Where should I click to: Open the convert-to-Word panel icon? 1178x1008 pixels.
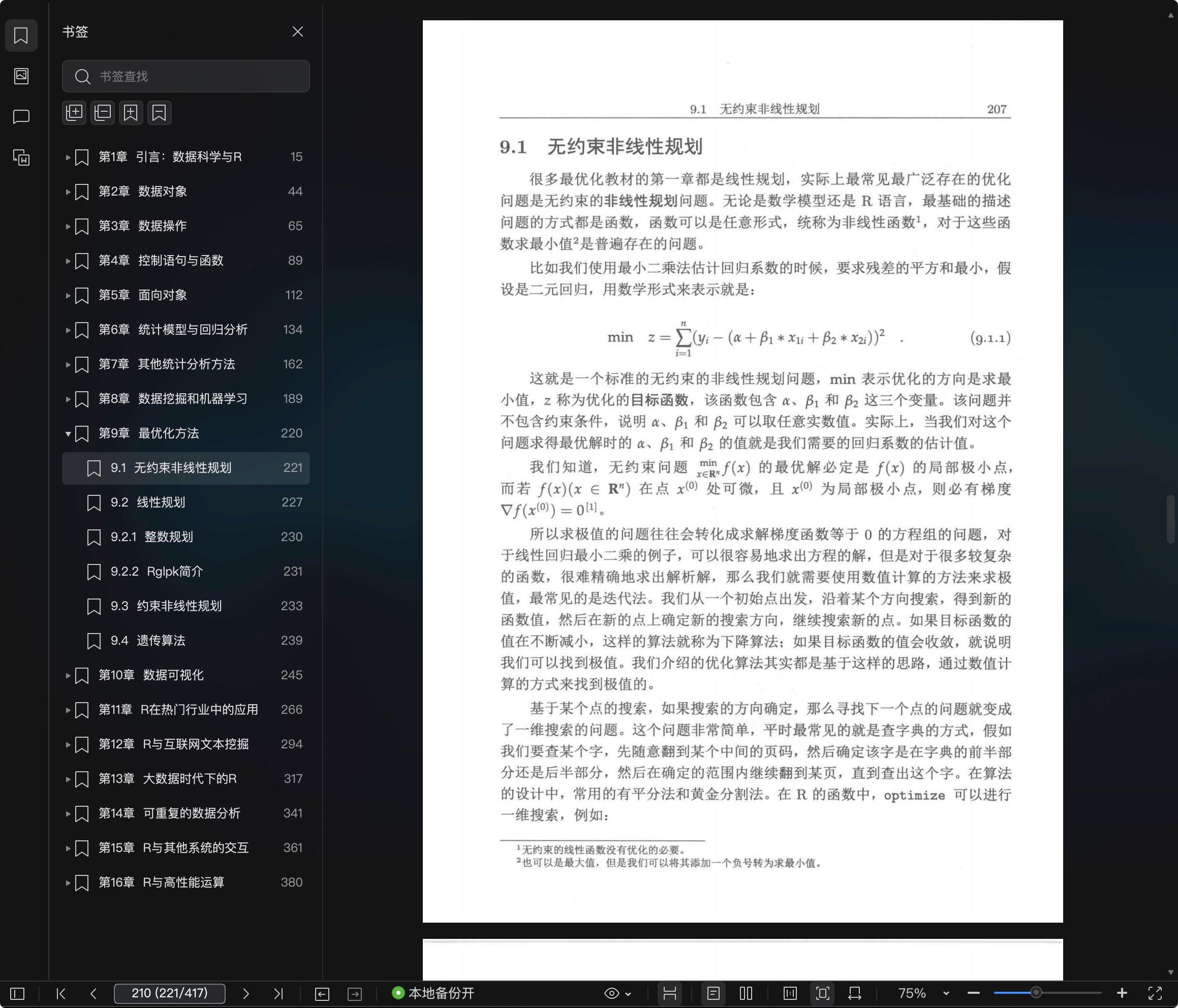click(21, 157)
